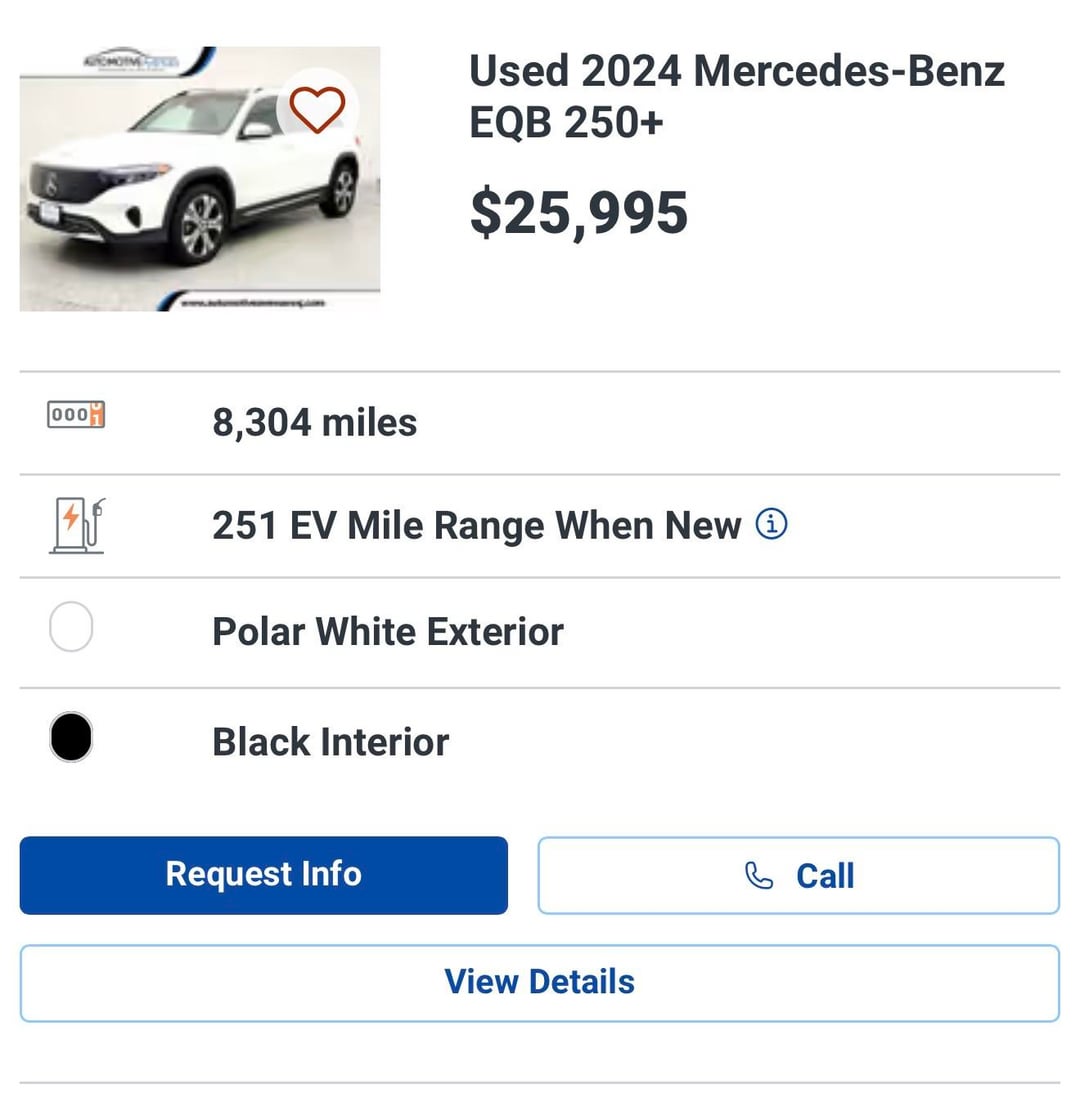The image size is (1080, 1111).
Task: Click the Black Interior label
Action: [330, 742]
